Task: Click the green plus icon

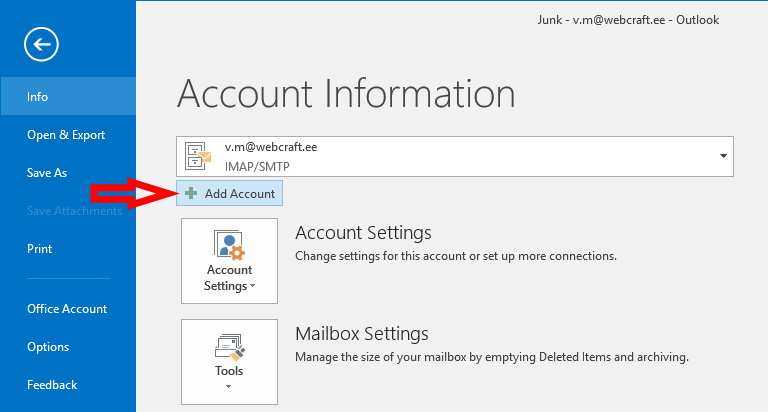Action: coord(191,194)
